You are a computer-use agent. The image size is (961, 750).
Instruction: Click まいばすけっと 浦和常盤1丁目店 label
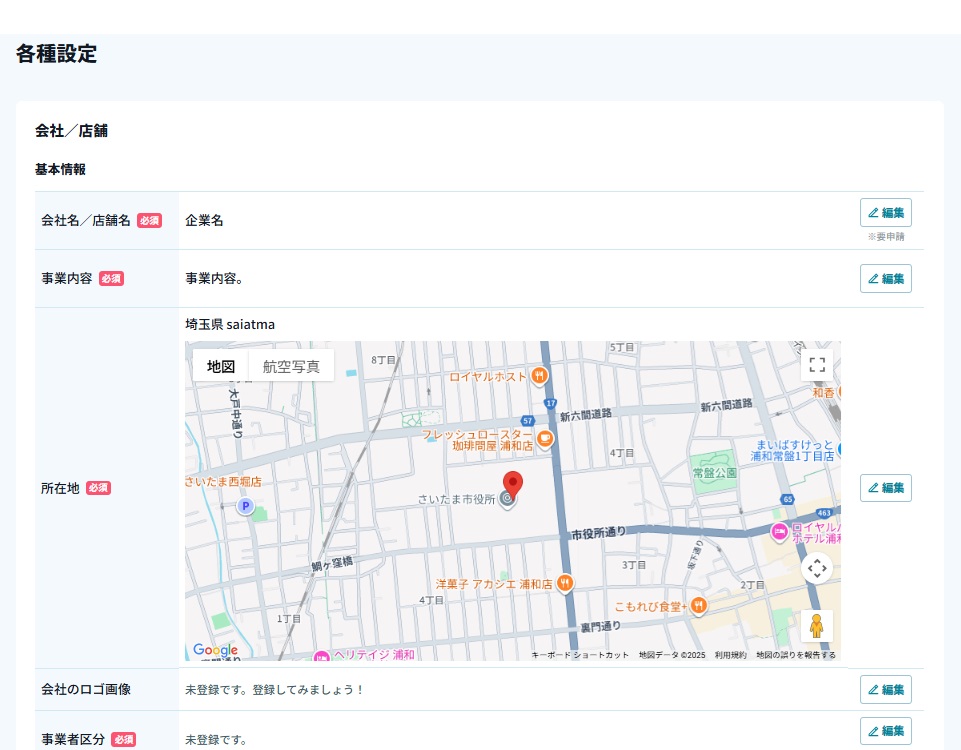pos(792,450)
